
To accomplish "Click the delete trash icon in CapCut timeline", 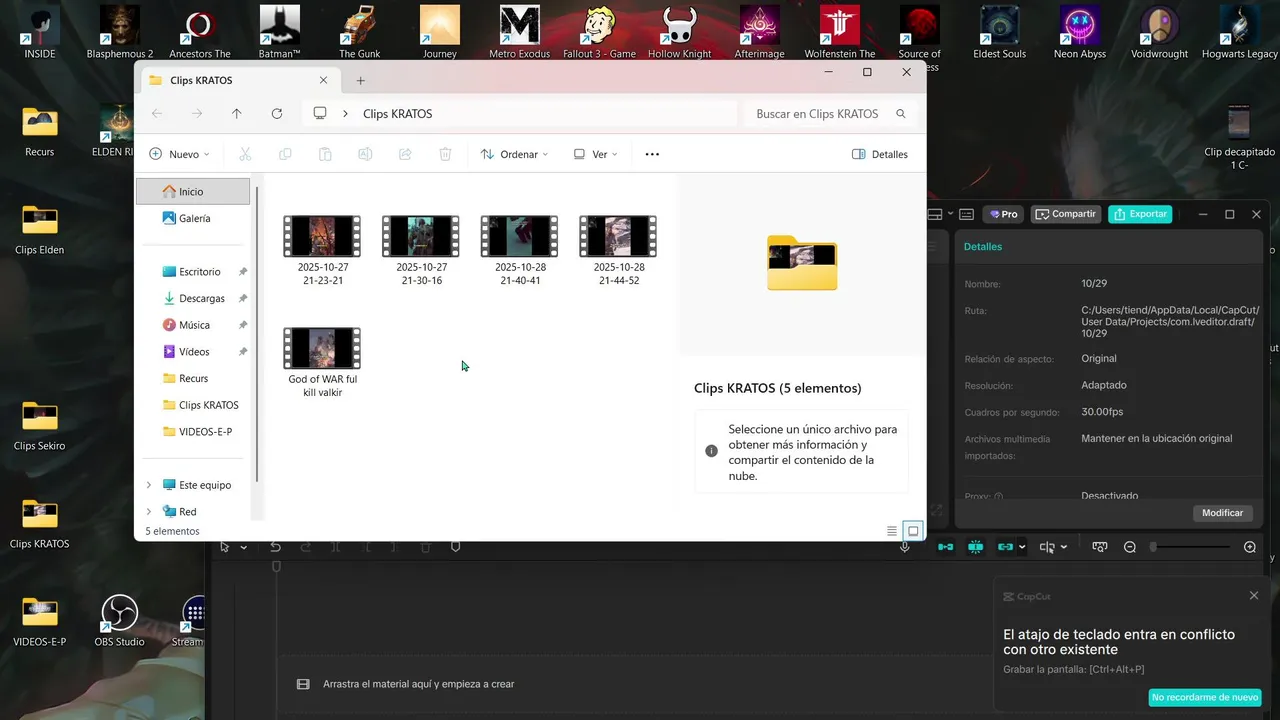I will click(425, 547).
